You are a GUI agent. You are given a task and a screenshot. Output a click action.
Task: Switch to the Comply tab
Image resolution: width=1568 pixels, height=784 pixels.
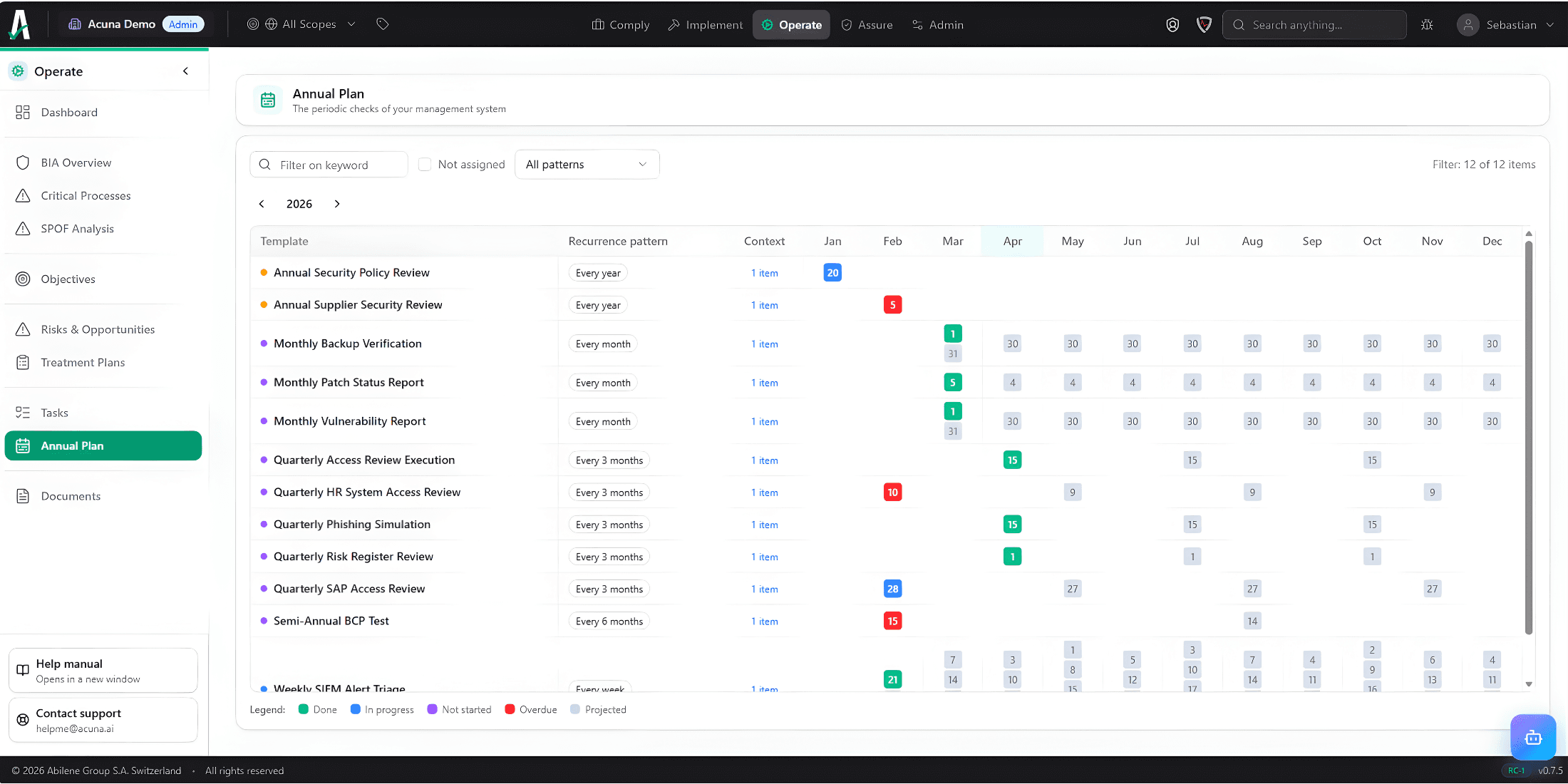[621, 25]
